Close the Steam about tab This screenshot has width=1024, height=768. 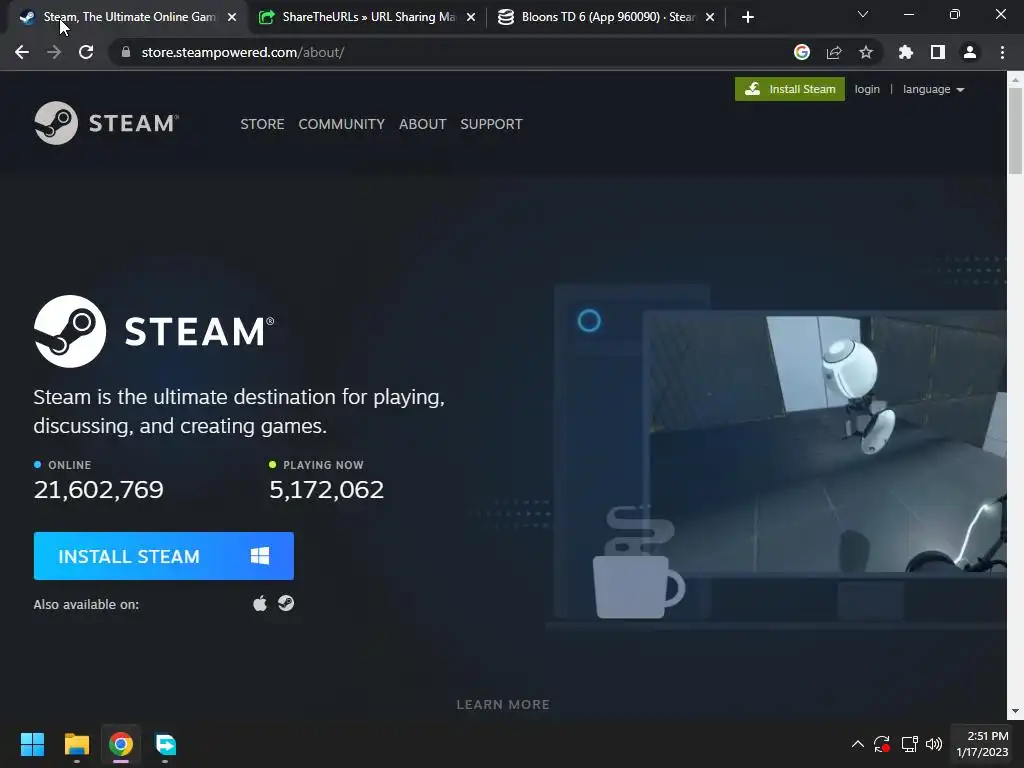click(232, 17)
